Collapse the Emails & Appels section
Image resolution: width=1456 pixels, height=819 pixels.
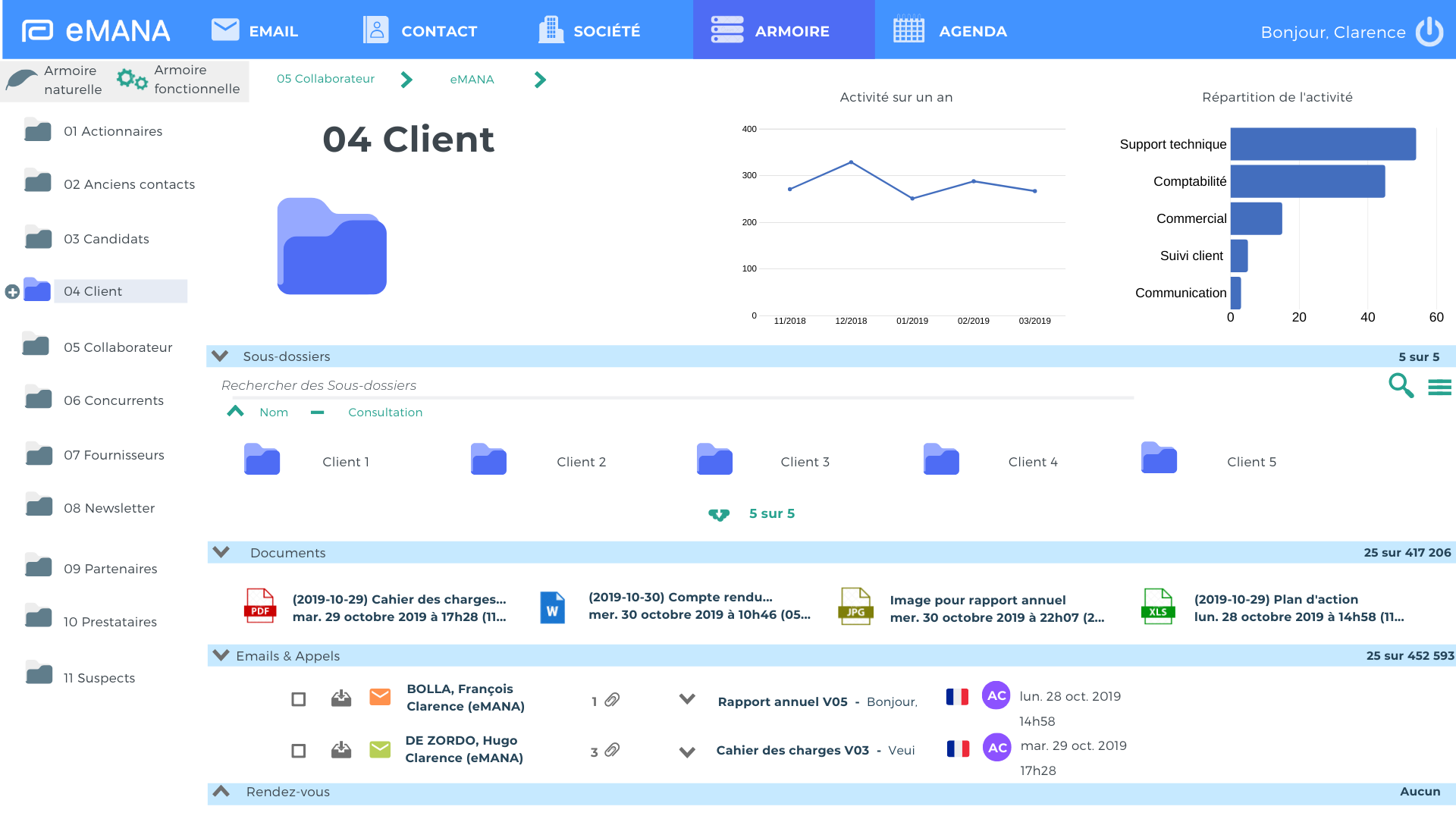221,655
